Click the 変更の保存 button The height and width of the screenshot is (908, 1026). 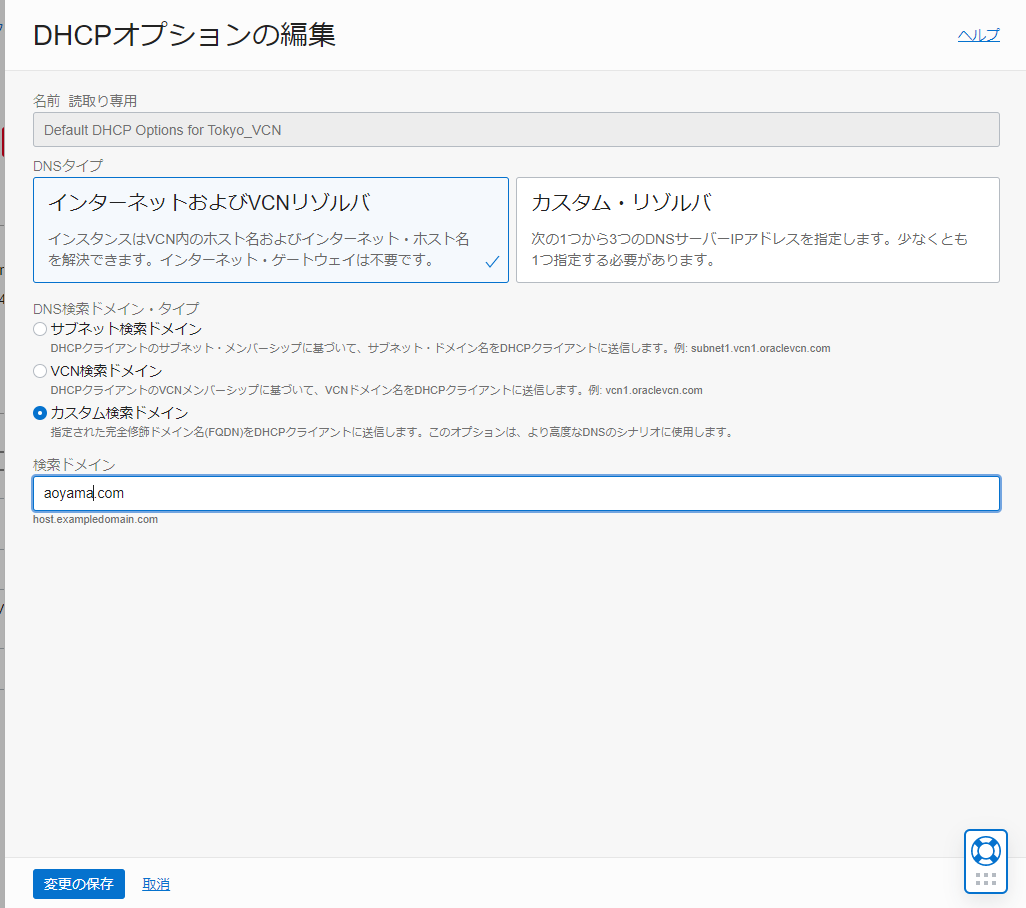pos(78,884)
